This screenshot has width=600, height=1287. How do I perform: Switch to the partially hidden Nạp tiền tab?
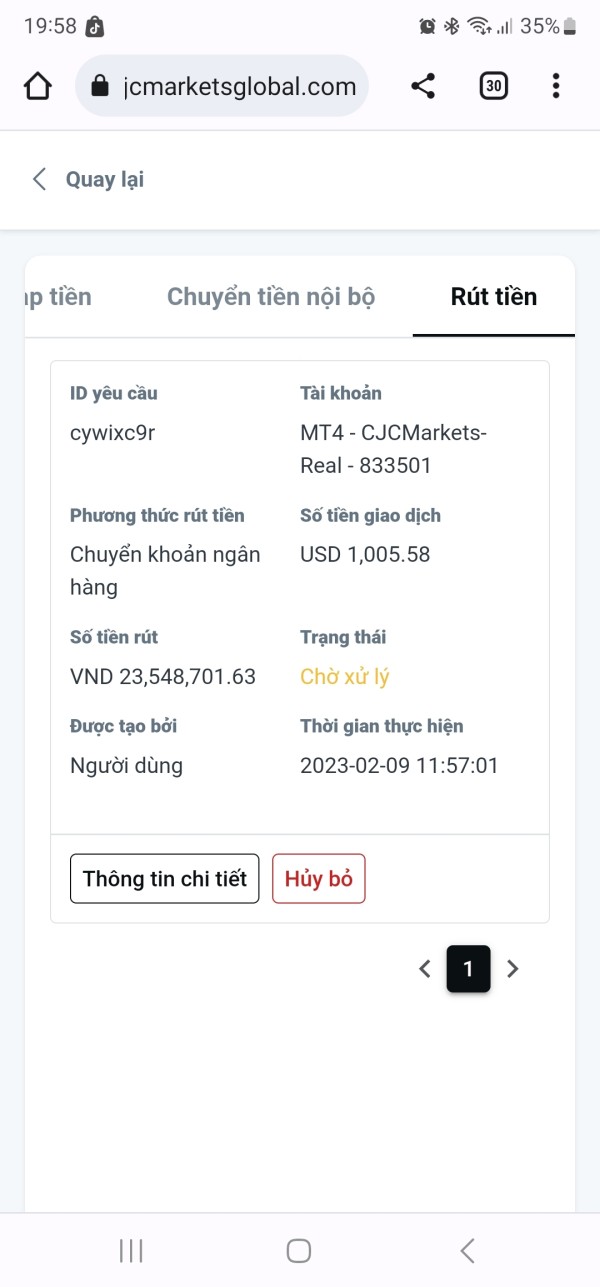[x=60, y=297]
